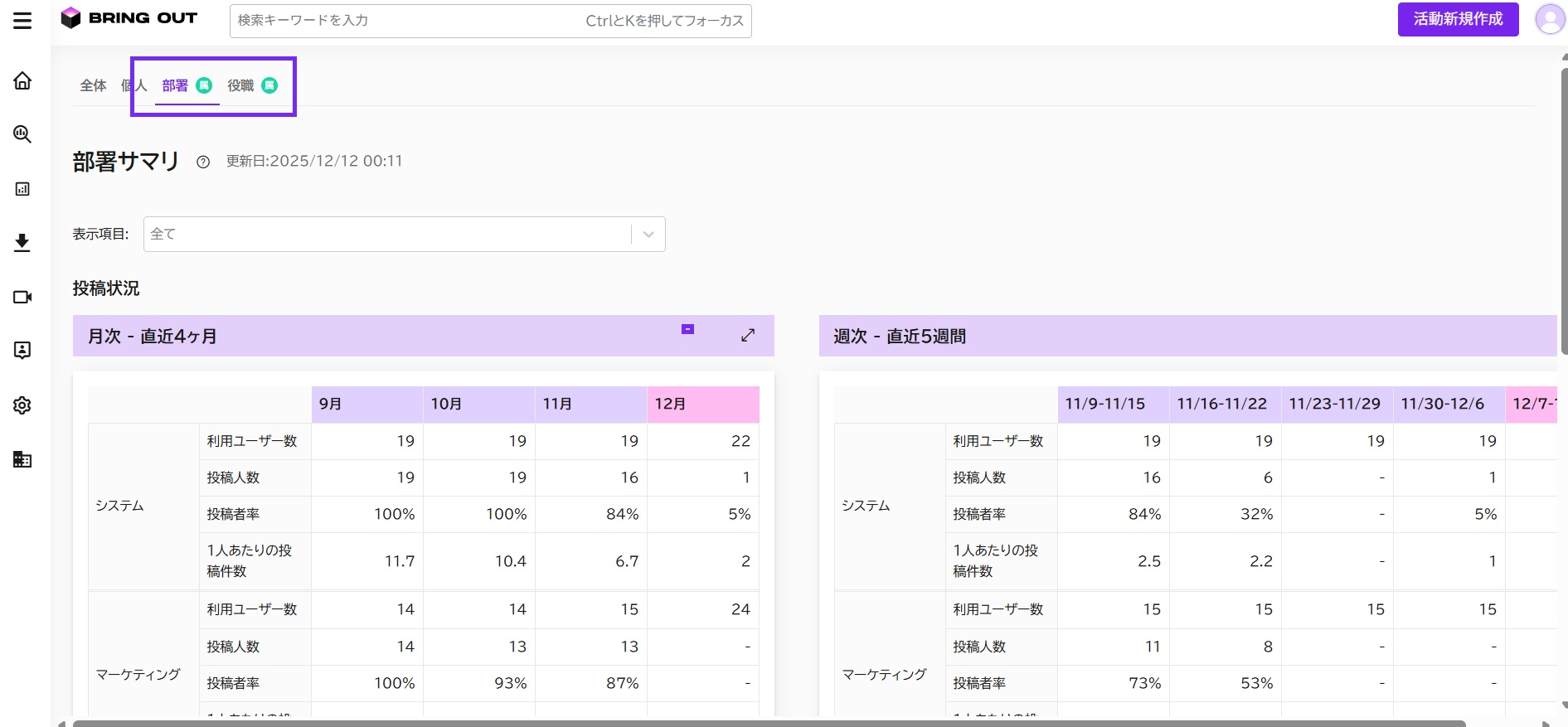Click the horizontal scrollbar at bottom
This screenshot has width=1568, height=727.
pos(768,724)
